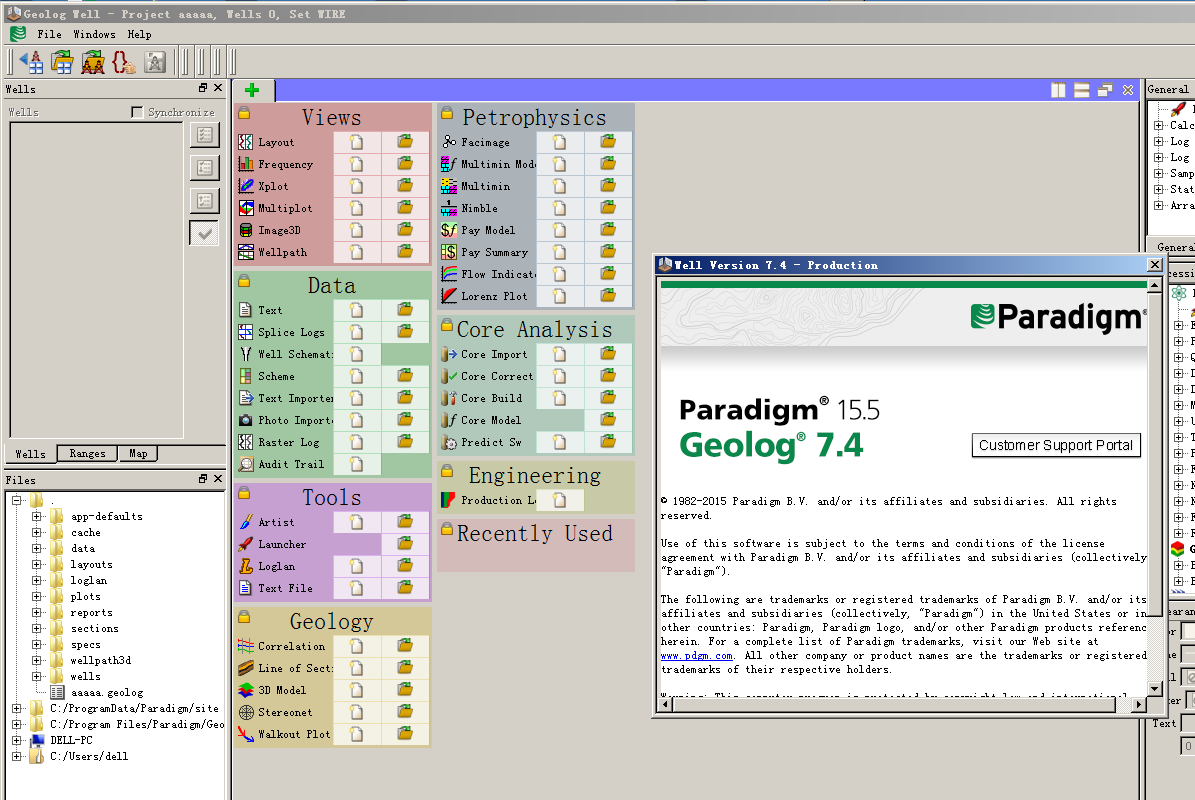The width and height of the screenshot is (1195, 800).
Task: Expand the cache folder node
Action: [36, 533]
